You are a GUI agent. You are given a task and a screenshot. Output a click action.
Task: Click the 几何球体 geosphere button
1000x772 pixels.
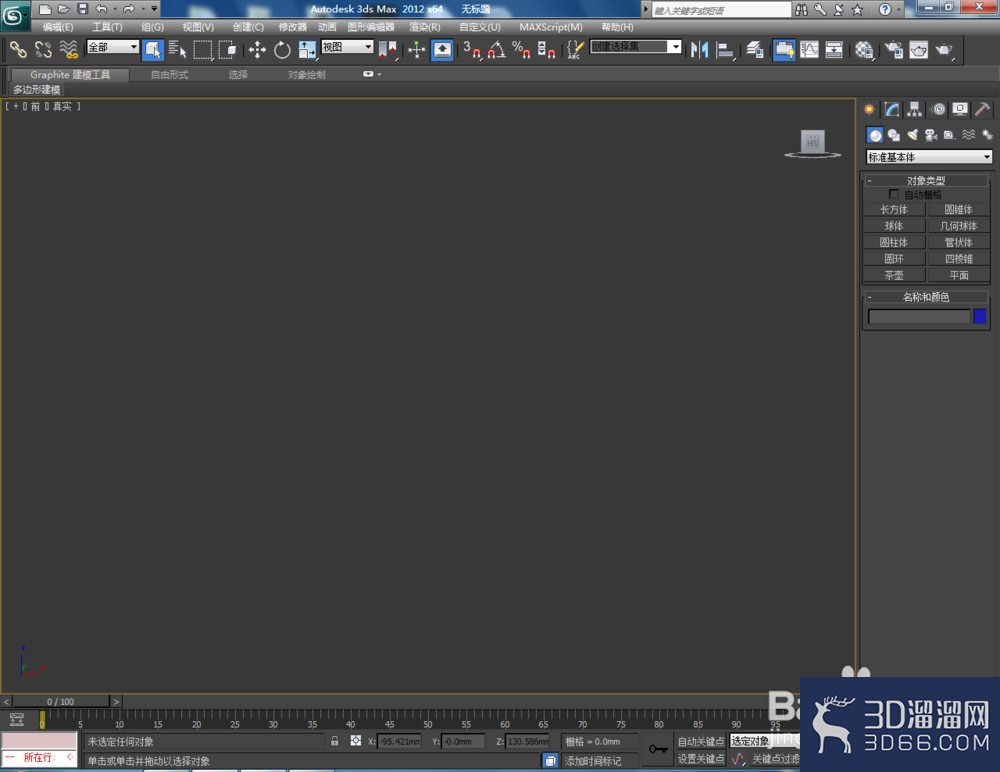click(x=959, y=226)
